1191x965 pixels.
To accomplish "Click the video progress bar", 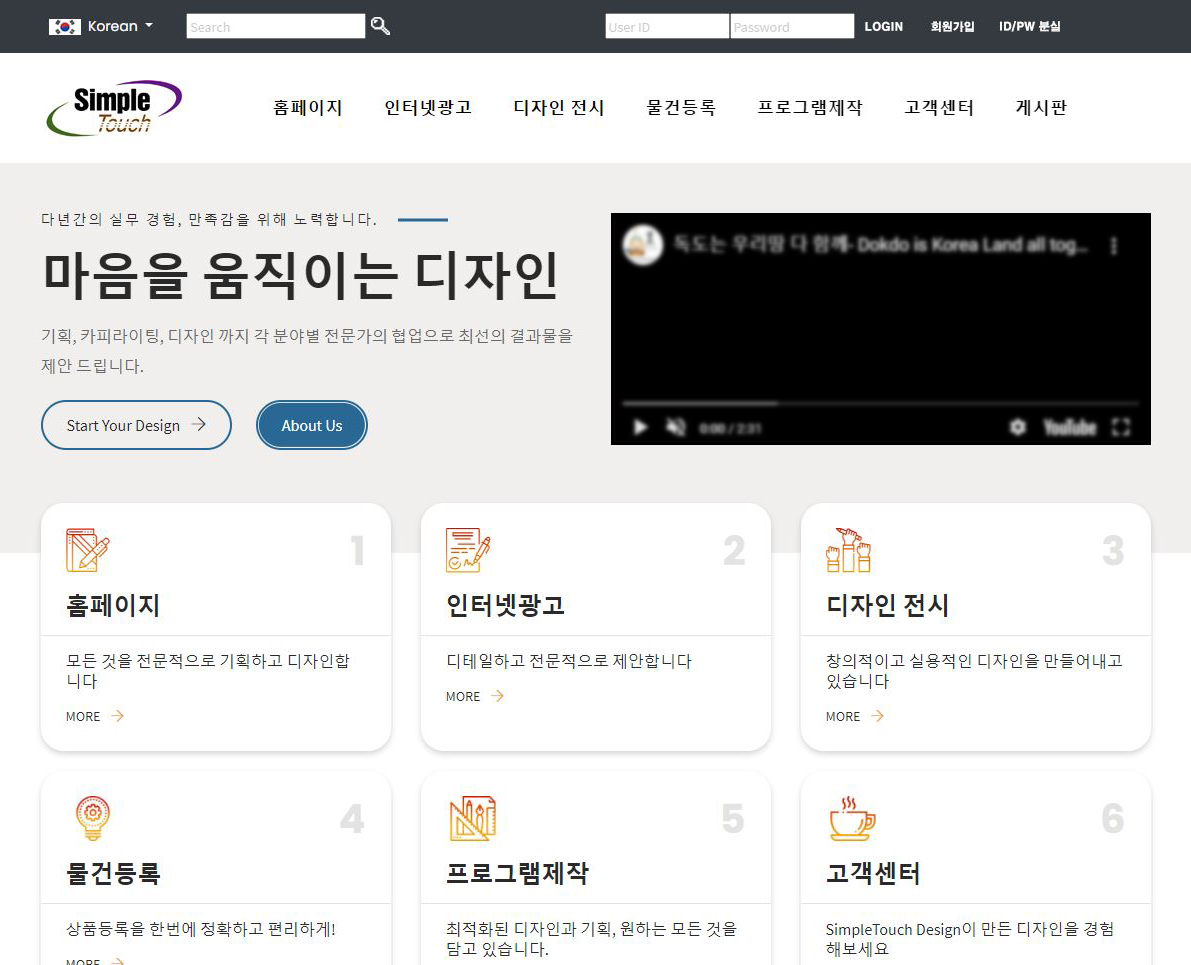I will coord(880,403).
